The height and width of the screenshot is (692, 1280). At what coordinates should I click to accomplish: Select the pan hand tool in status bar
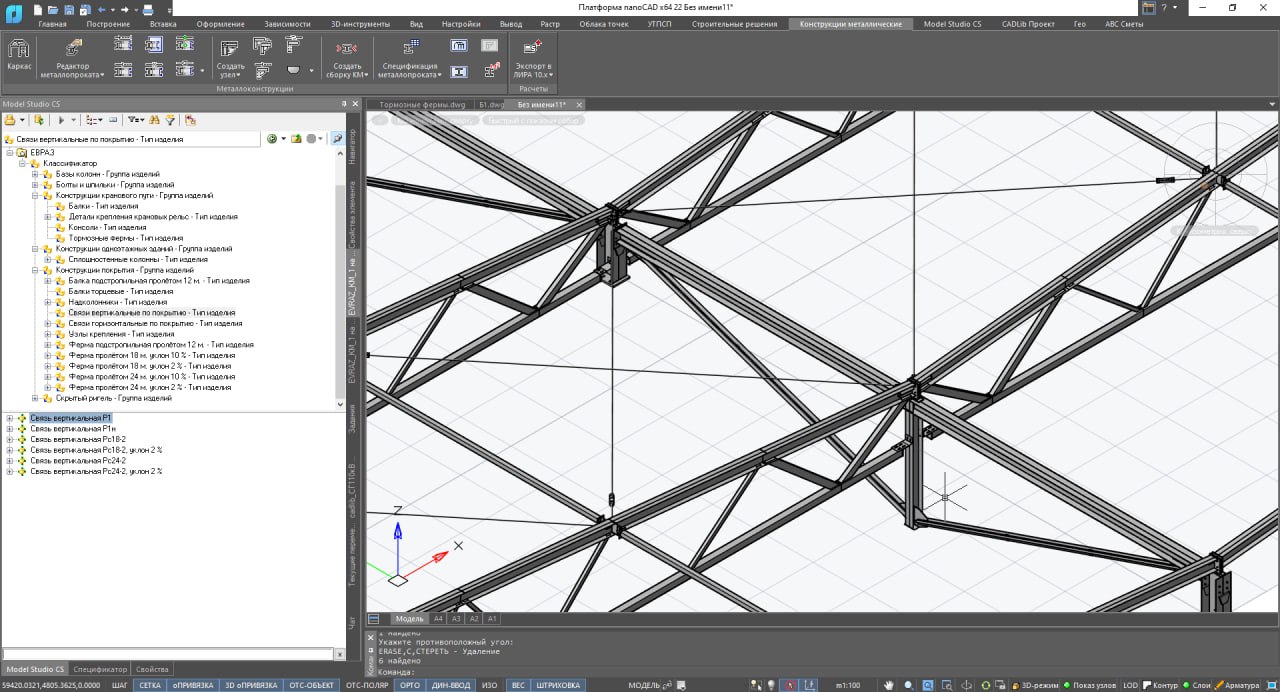pos(889,685)
